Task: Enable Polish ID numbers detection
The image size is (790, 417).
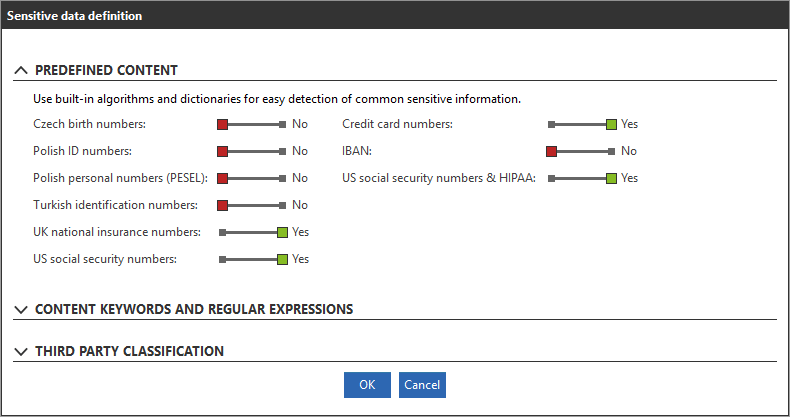Action: point(253,151)
